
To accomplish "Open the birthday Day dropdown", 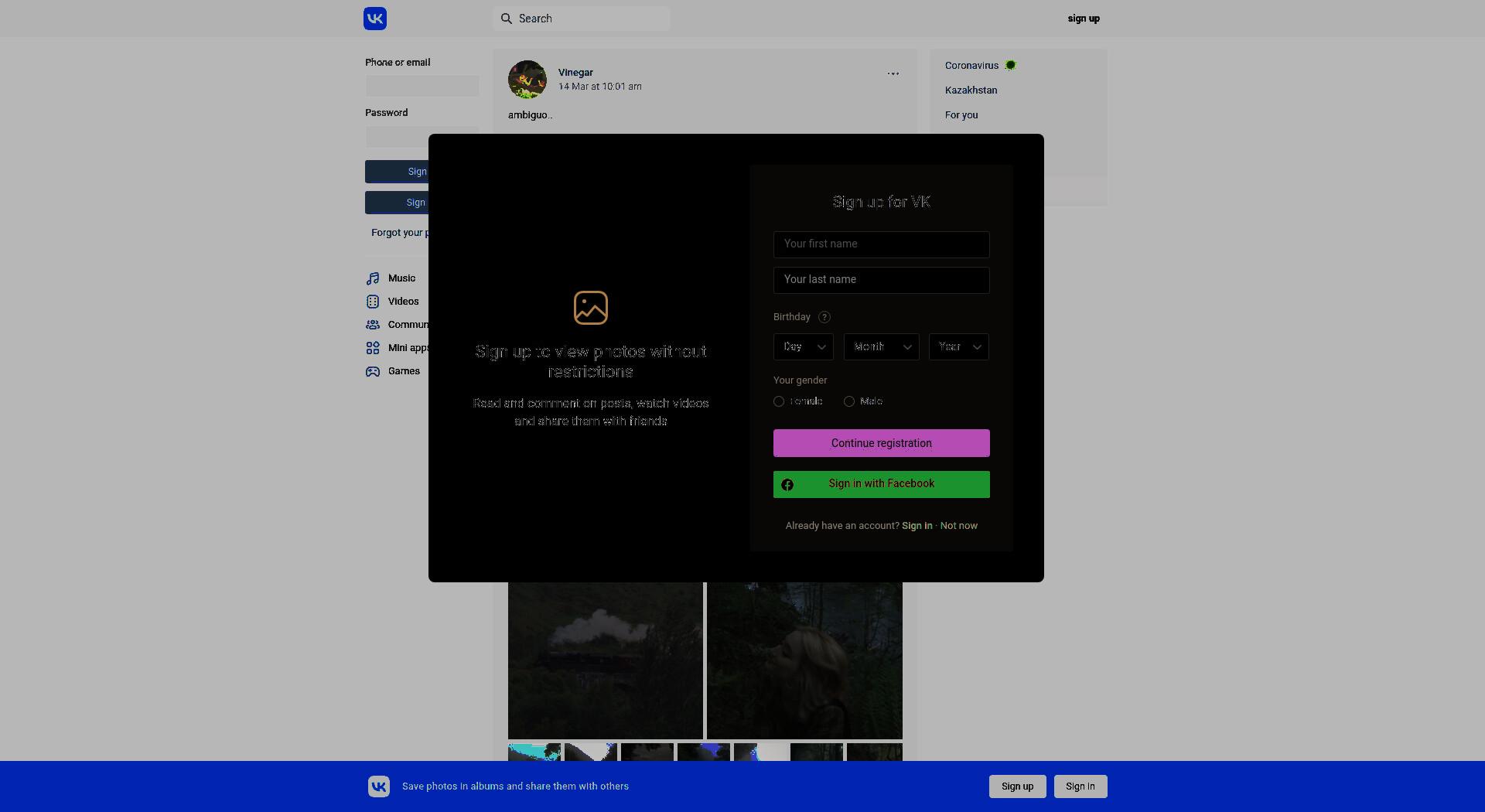I will (804, 347).
